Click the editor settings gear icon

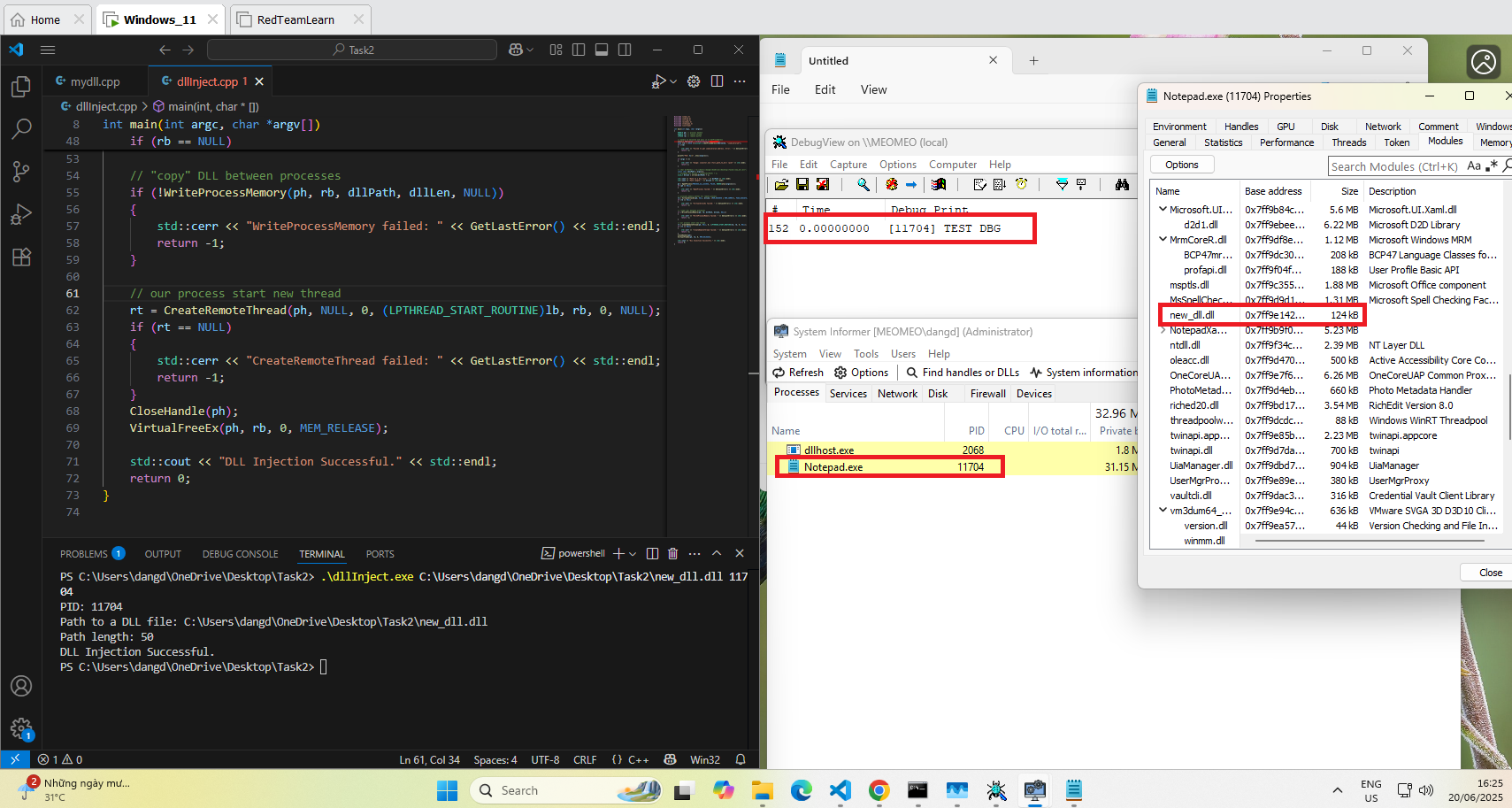pos(694,81)
